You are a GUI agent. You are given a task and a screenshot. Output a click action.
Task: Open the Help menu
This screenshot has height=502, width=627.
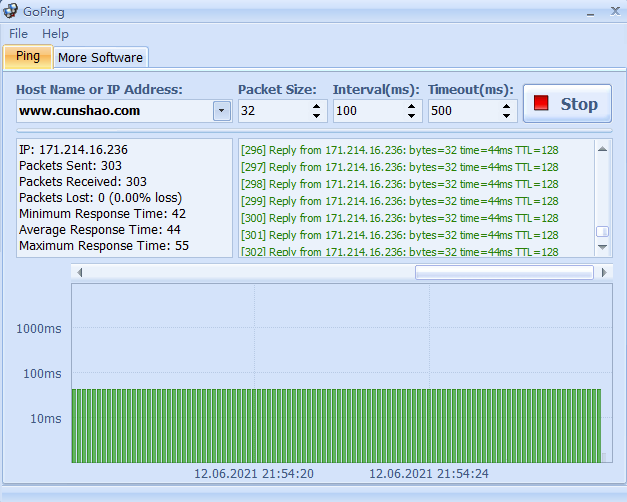coord(55,34)
